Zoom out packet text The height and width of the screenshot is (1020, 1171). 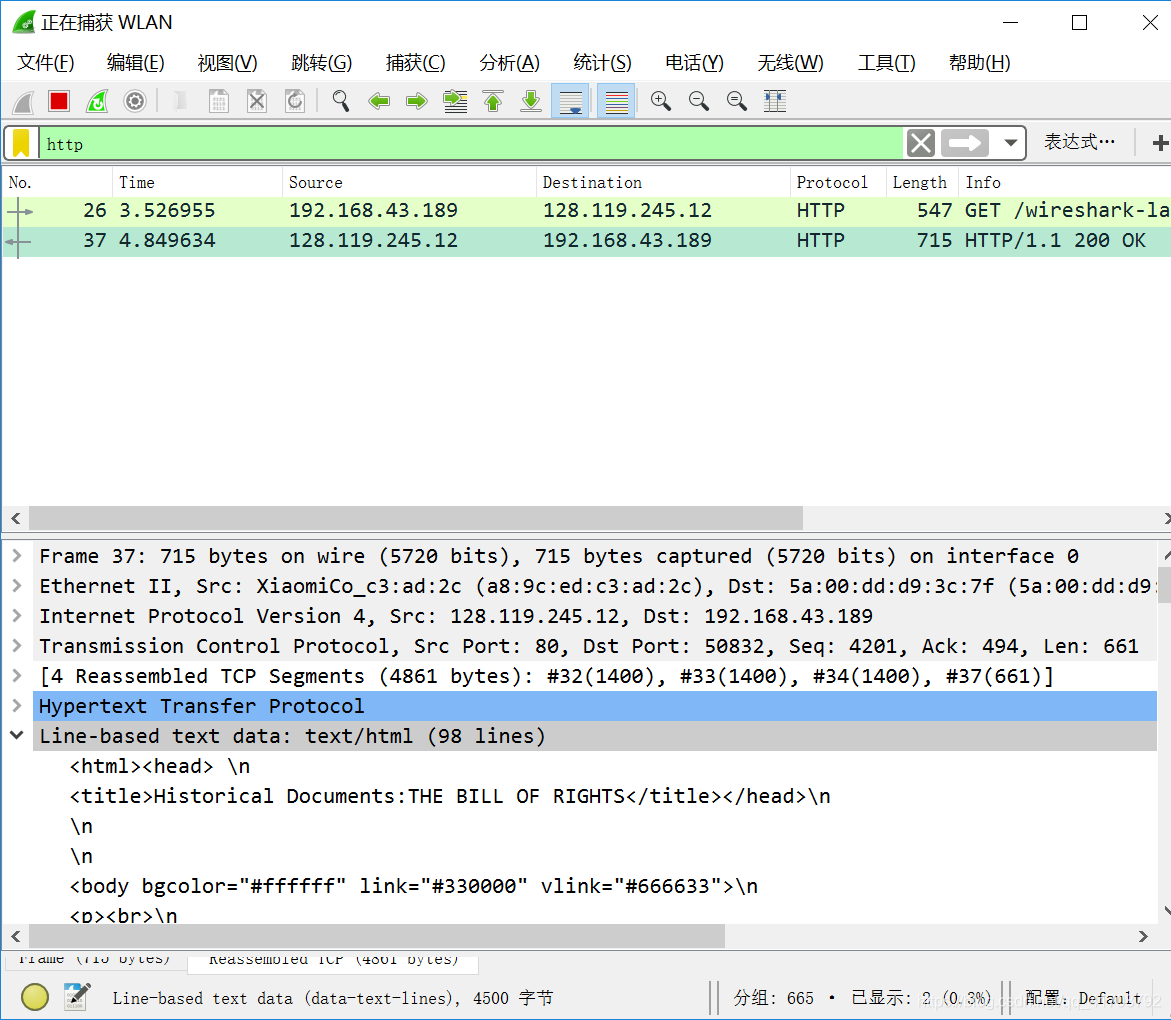pos(698,101)
